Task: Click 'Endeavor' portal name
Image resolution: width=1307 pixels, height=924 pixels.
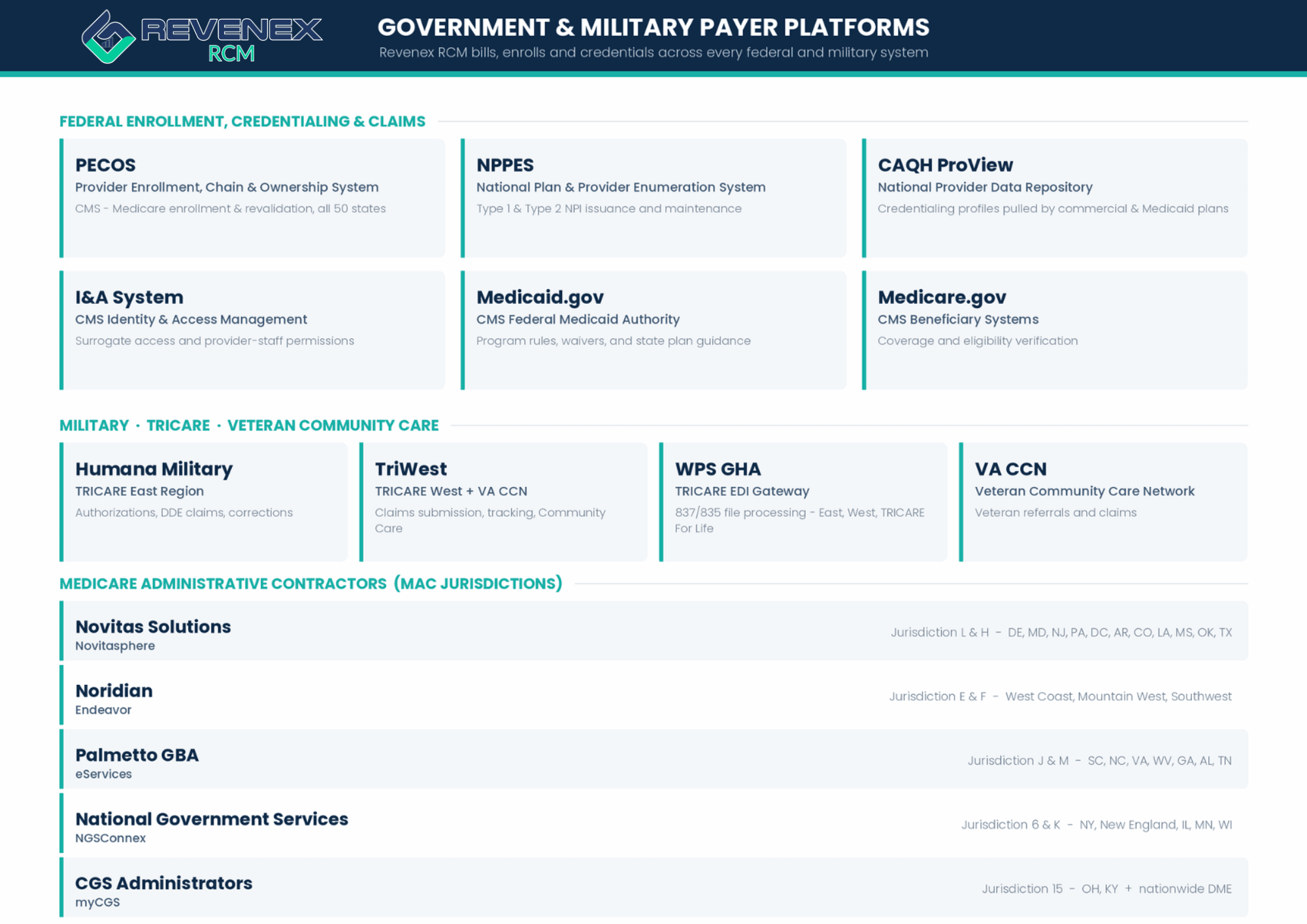Action: (x=103, y=710)
